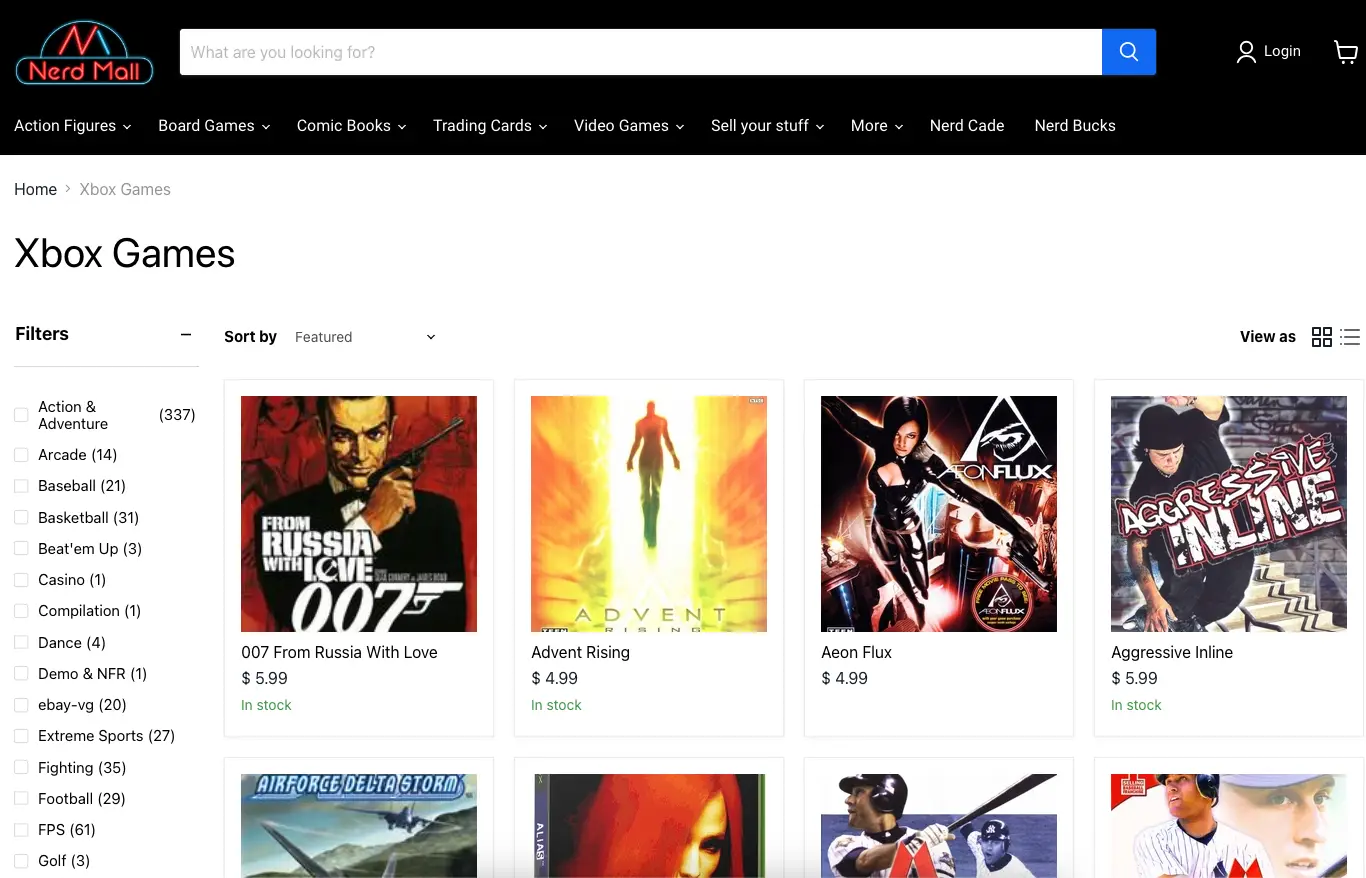Click into the search text field
This screenshot has width=1366, height=878.
[x=640, y=52]
